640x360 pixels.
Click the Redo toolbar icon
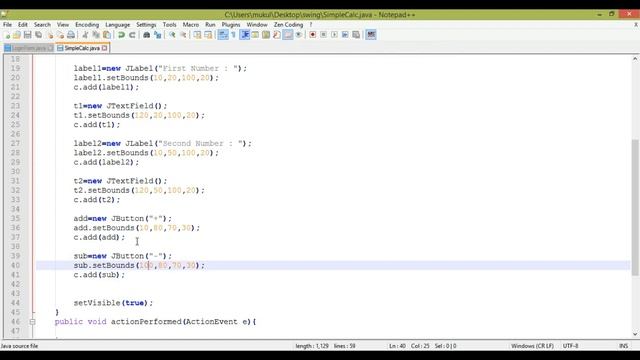click(132, 35)
